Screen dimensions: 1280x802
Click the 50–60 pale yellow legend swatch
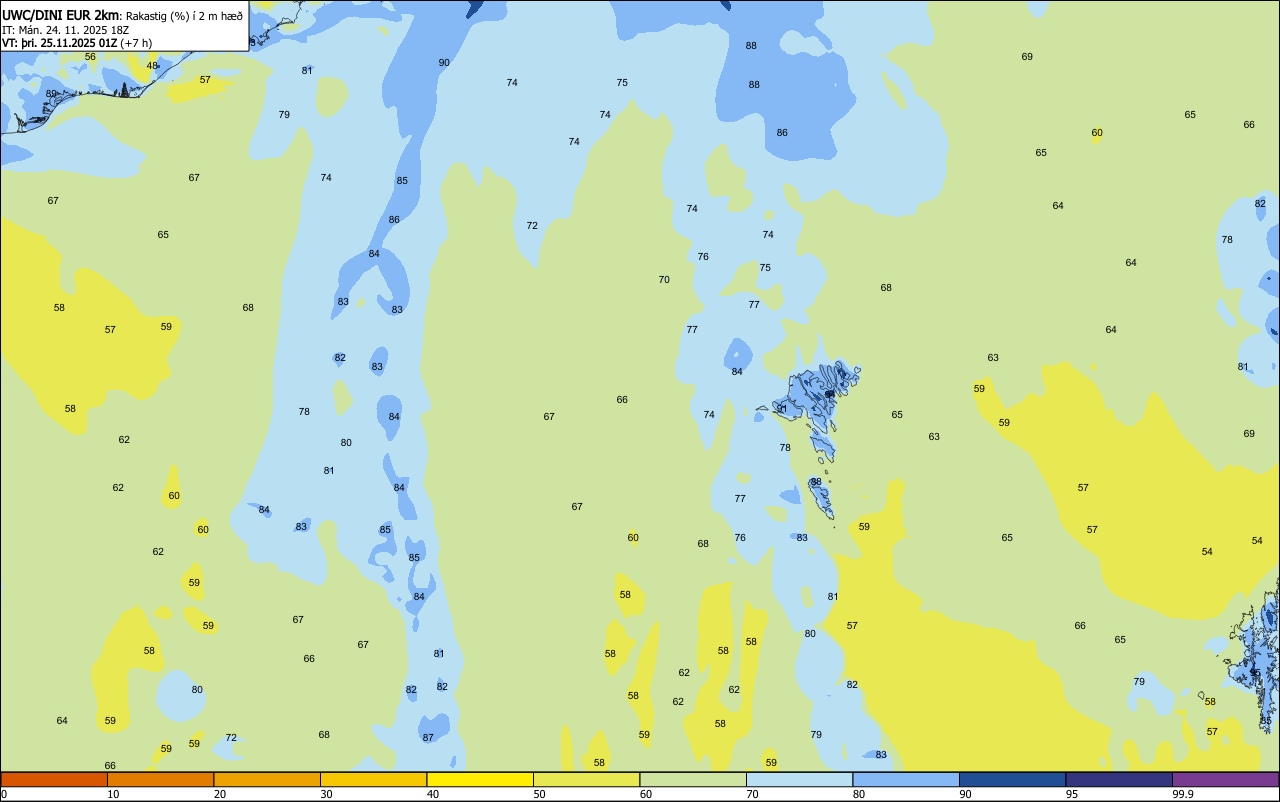pyautogui.click(x=586, y=779)
